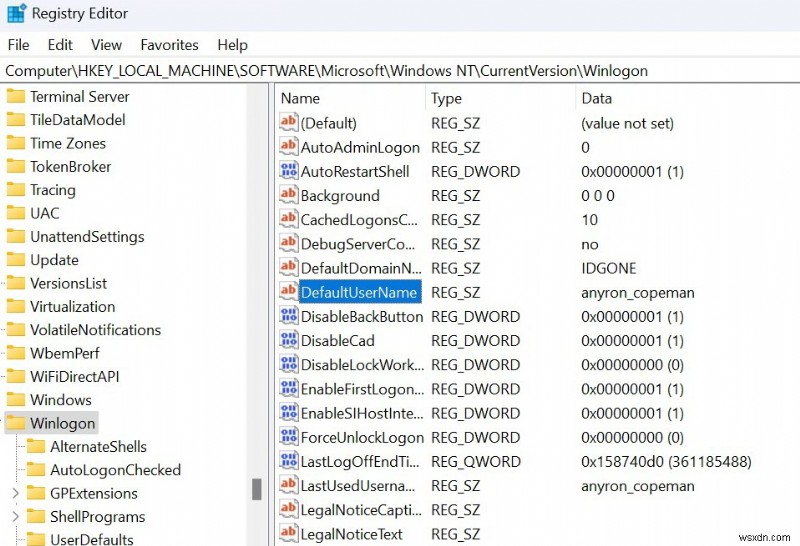Select the Terminal Server folder icon

(16, 96)
